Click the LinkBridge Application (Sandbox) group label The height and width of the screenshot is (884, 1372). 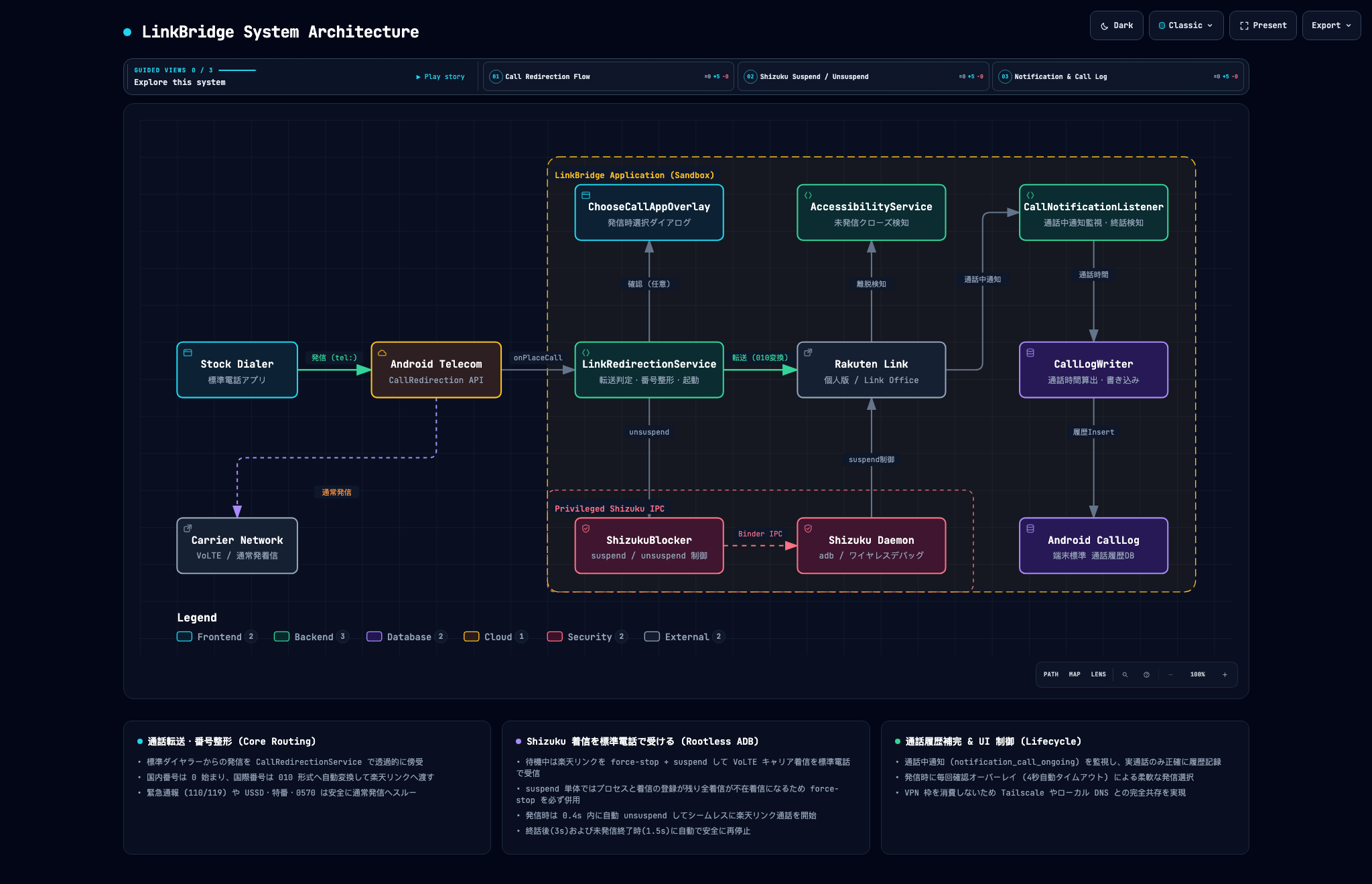(634, 175)
